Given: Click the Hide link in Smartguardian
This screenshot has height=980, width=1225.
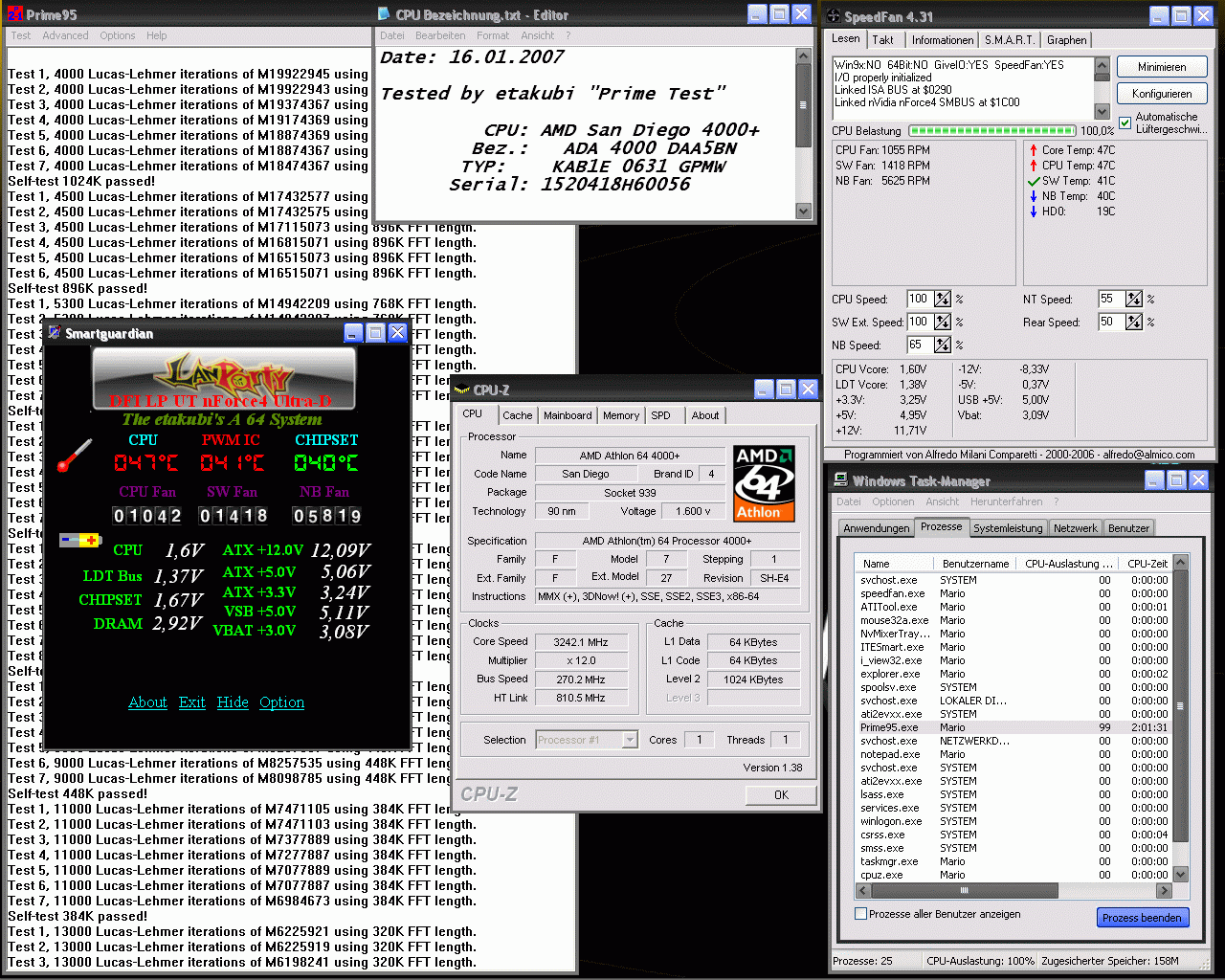Looking at the screenshot, I should tap(233, 702).
